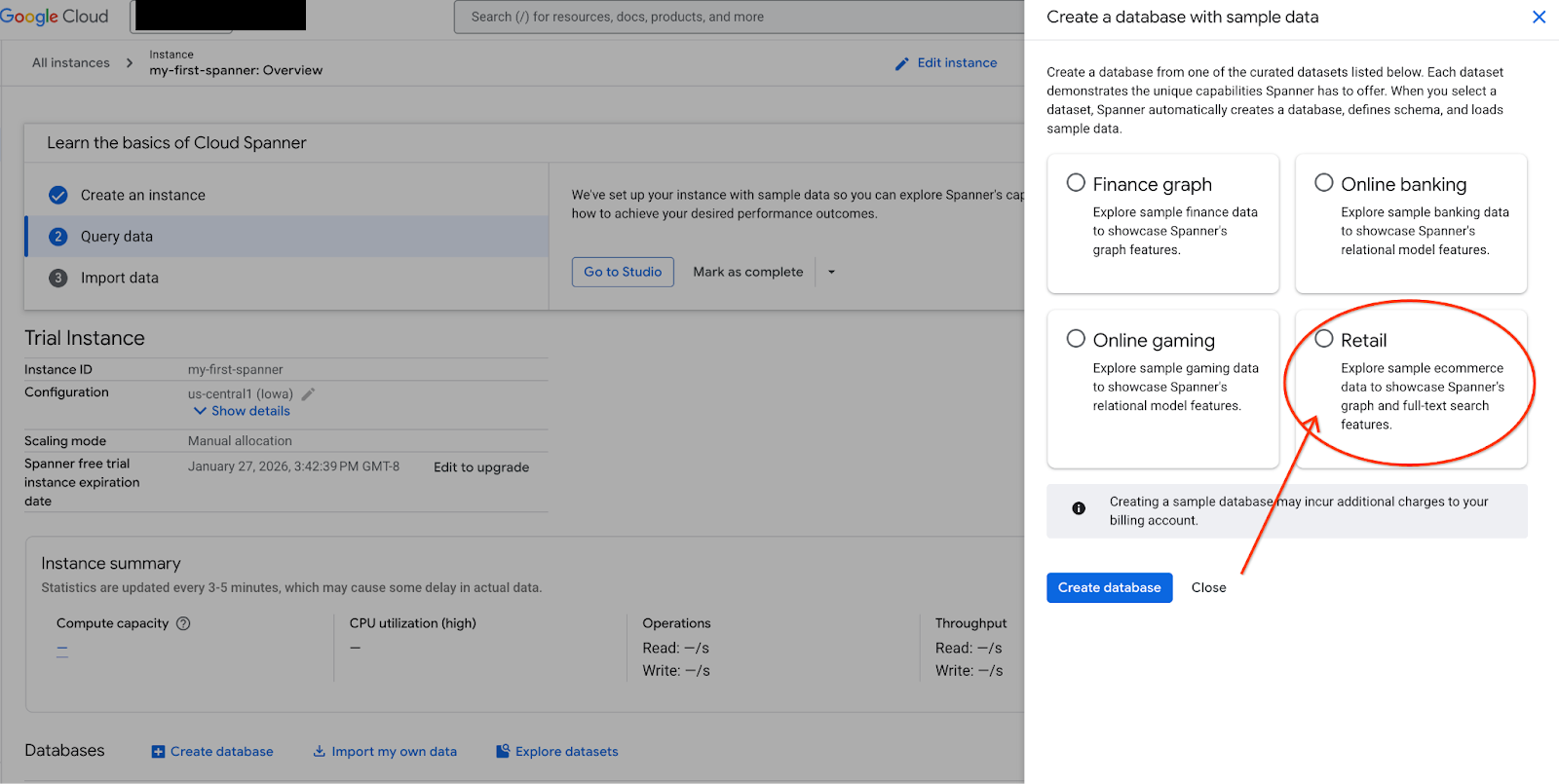Choose the Retail dataset radio button

(1323, 339)
